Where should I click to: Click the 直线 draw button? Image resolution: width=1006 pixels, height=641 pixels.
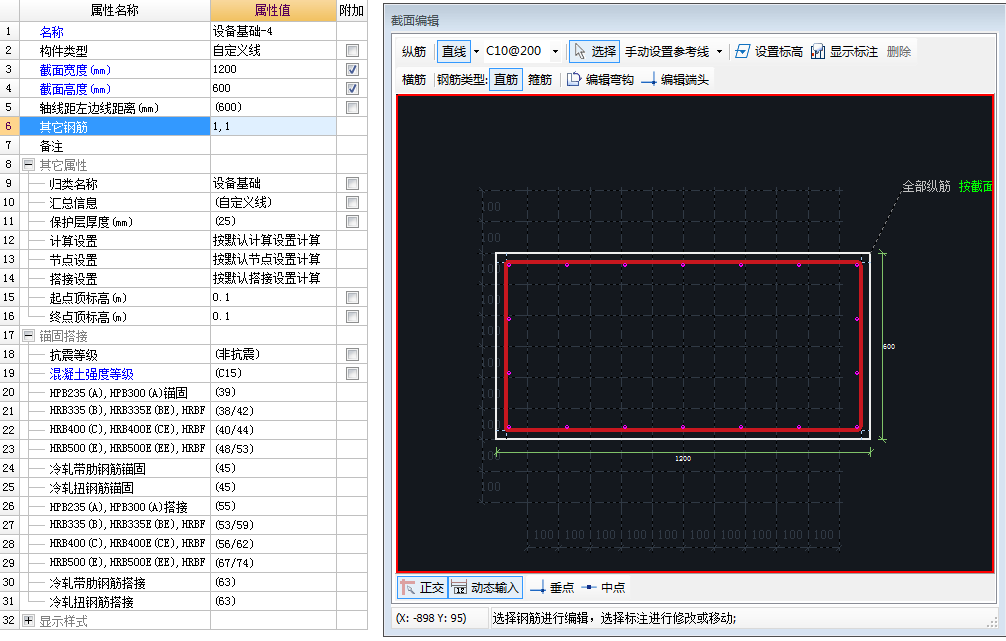(454, 51)
